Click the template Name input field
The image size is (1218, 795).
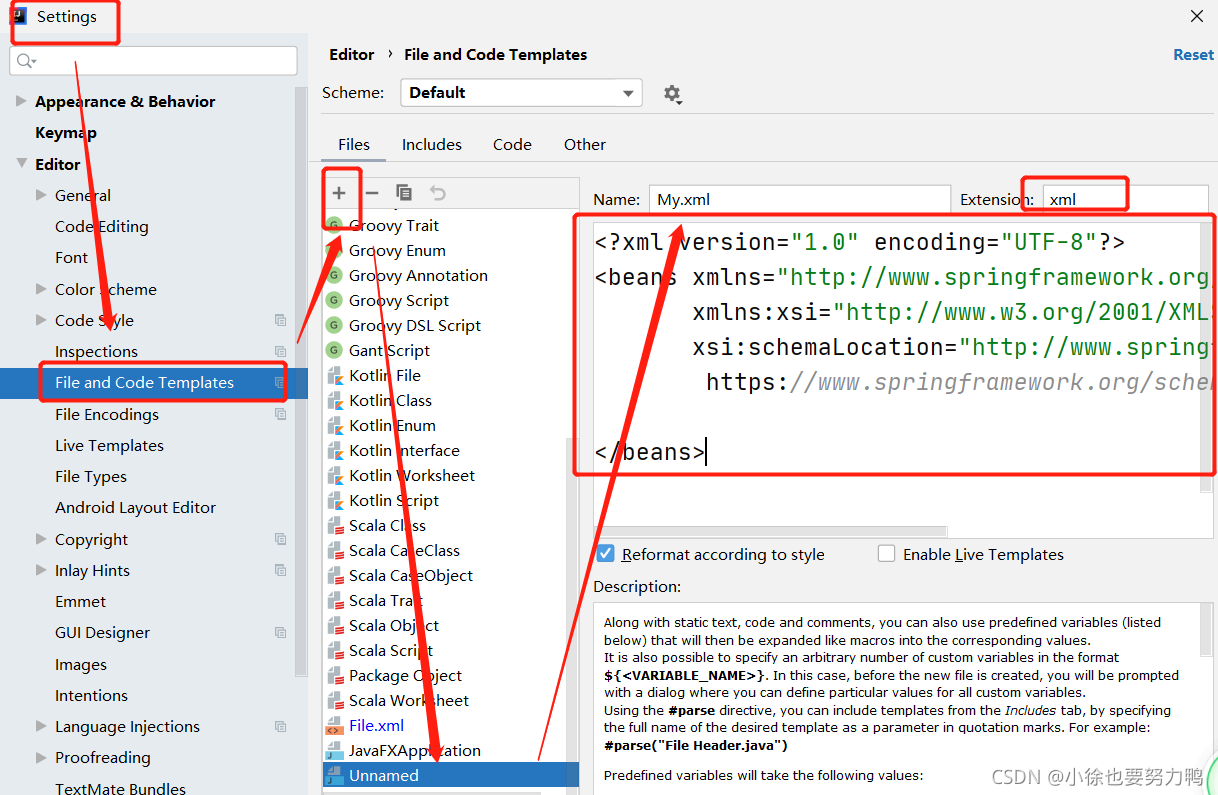(800, 199)
